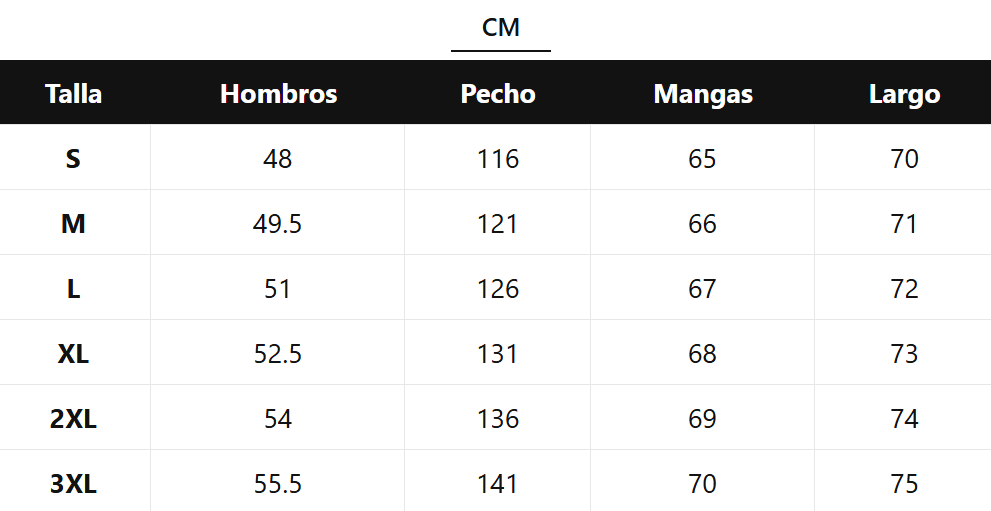Click the Talla column header
This screenshot has height=511, width=991.
pyautogui.click(x=74, y=94)
